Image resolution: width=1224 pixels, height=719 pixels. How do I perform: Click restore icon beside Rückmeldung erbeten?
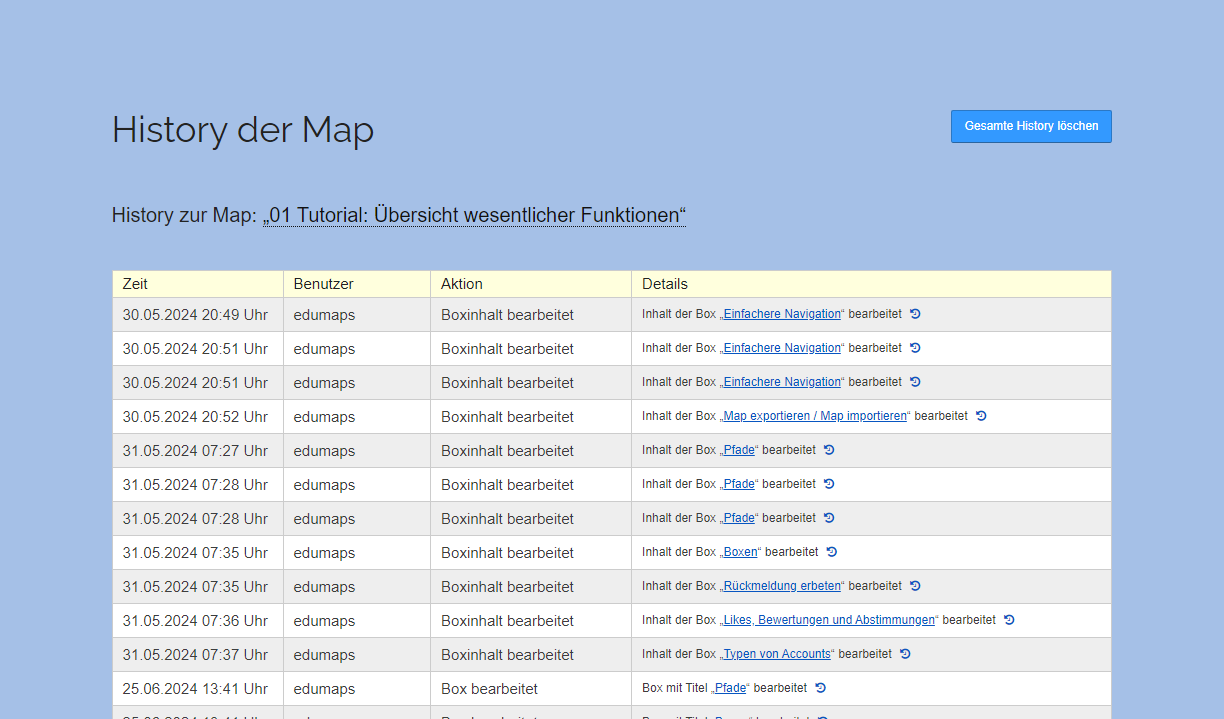[x=915, y=586]
